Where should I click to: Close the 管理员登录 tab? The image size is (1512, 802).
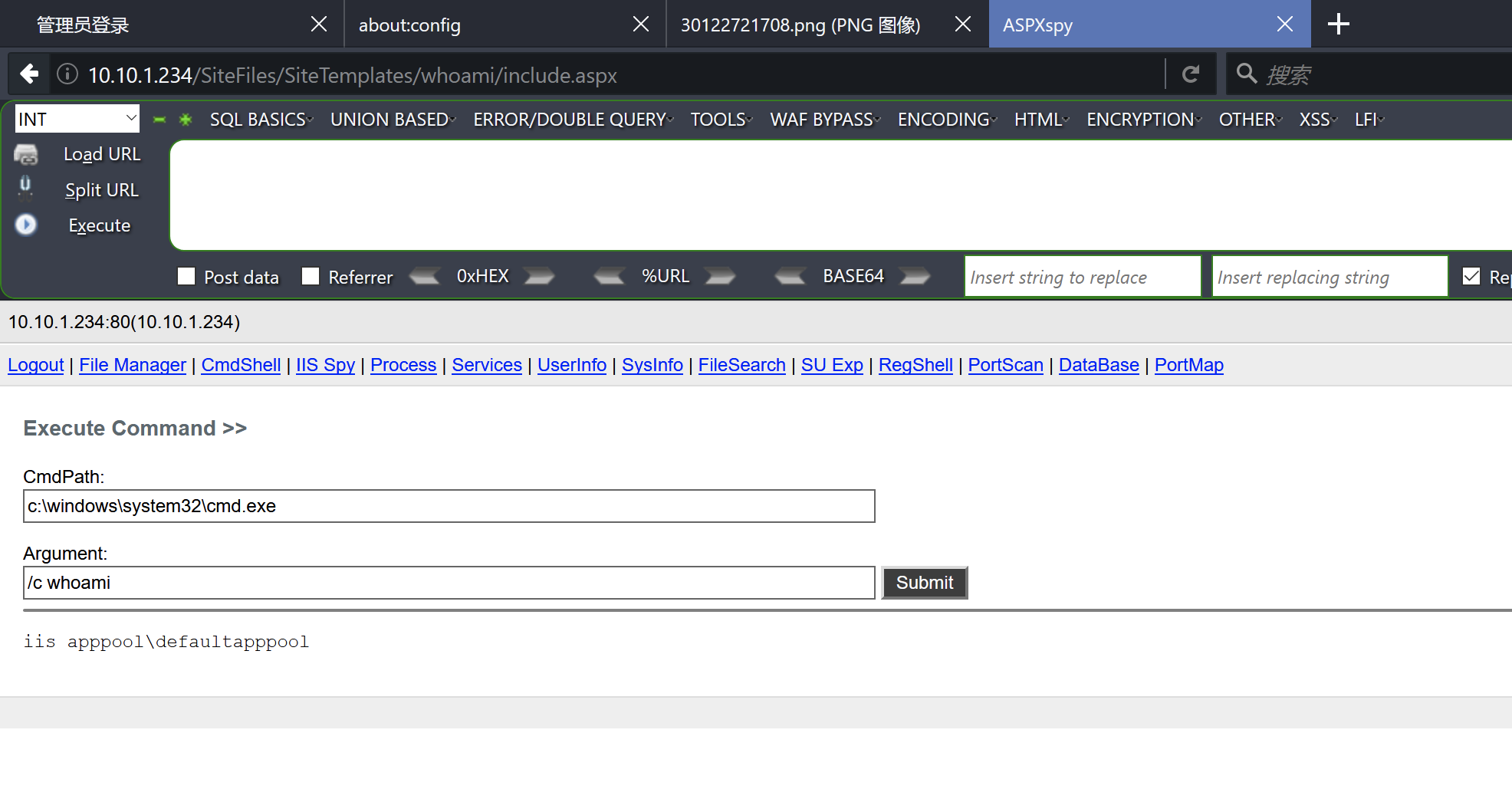pos(319,25)
